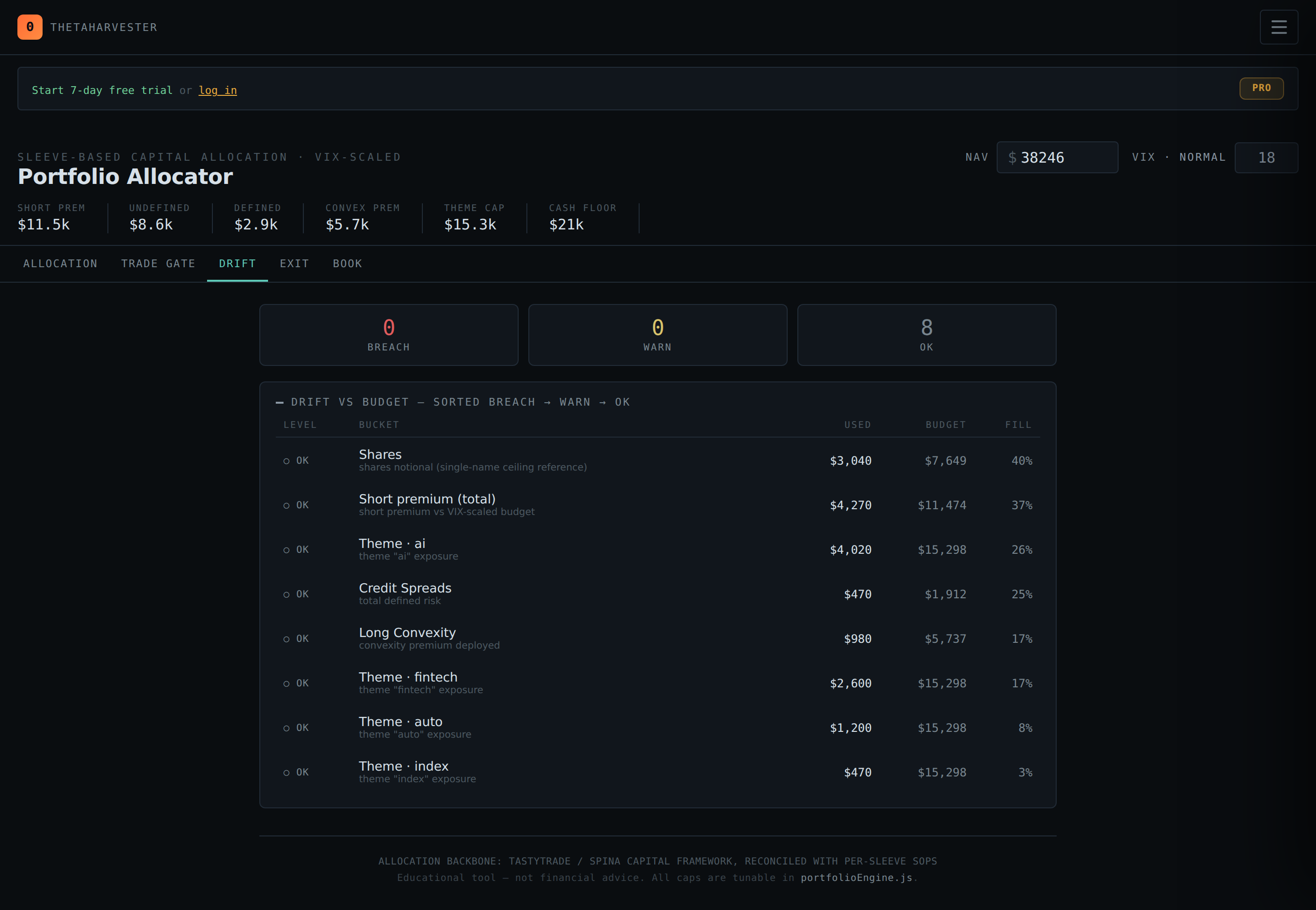
Task: Click the Breach count card
Action: click(x=389, y=334)
